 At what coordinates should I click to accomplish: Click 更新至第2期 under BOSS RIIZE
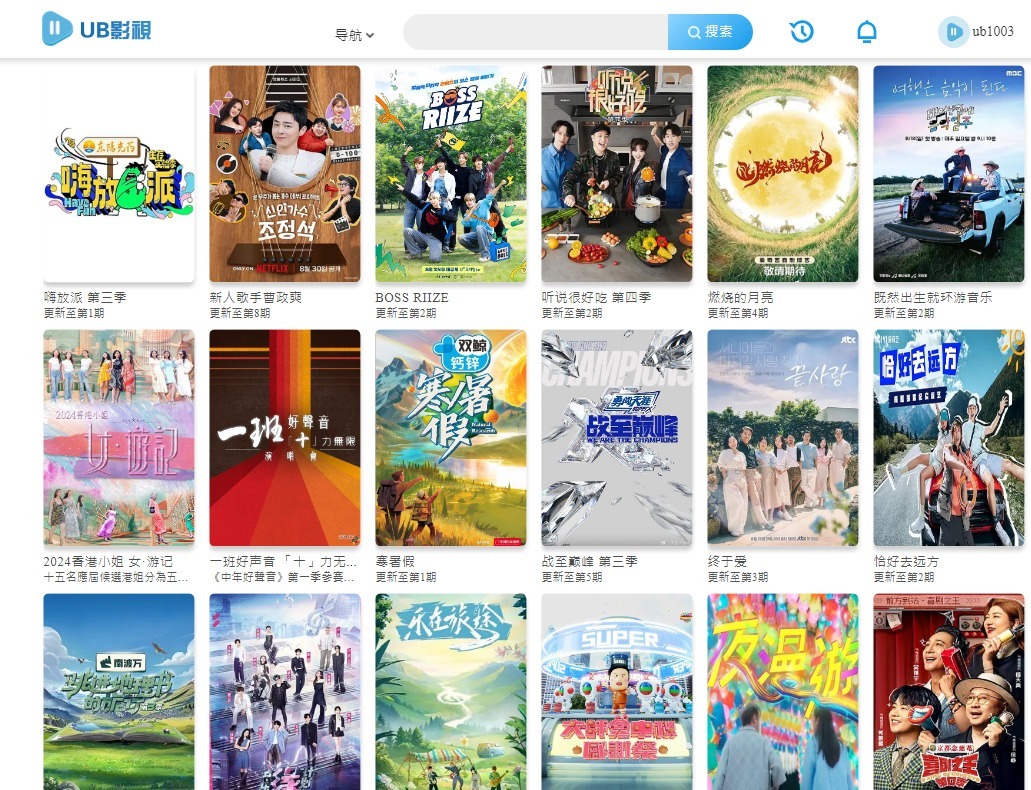(x=406, y=313)
